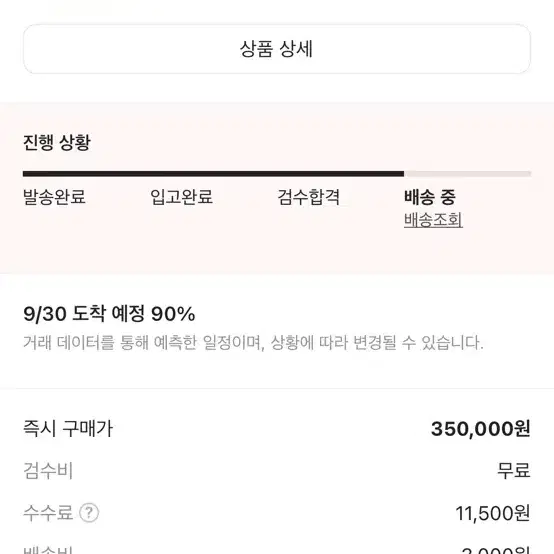The width and height of the screenshot is (554, 554).
Task: Tap the 검수비 label
Action: click(x=48, y=471)
